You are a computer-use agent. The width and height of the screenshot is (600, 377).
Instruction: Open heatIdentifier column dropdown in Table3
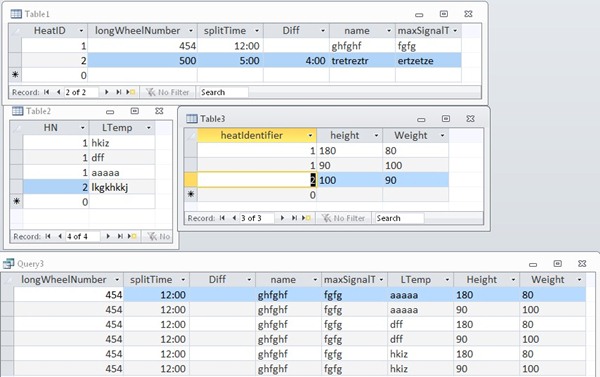click(x=310, y=135)
